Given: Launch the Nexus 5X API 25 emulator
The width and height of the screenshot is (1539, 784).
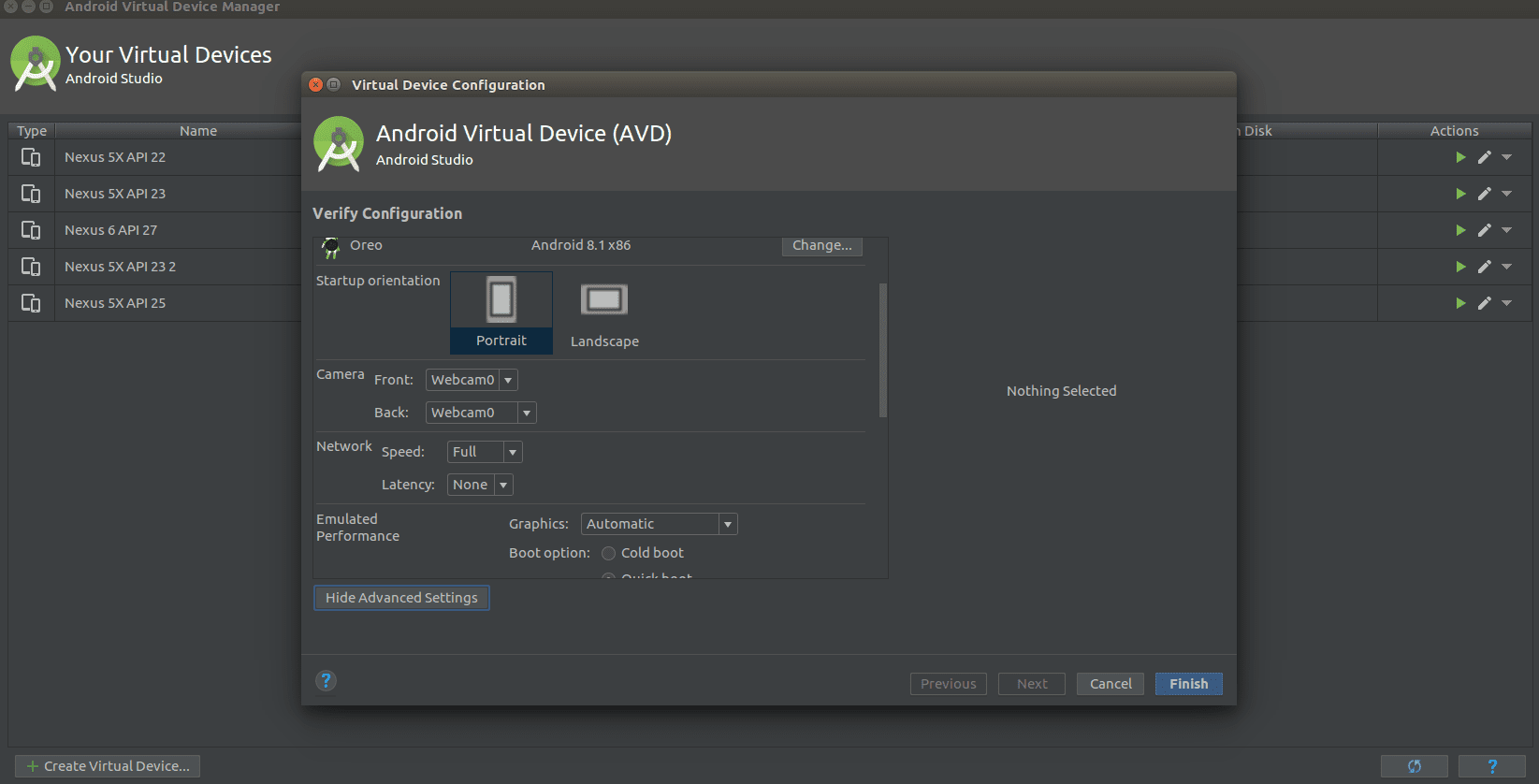Looking at the screenshot, I should click(1460, 303).
